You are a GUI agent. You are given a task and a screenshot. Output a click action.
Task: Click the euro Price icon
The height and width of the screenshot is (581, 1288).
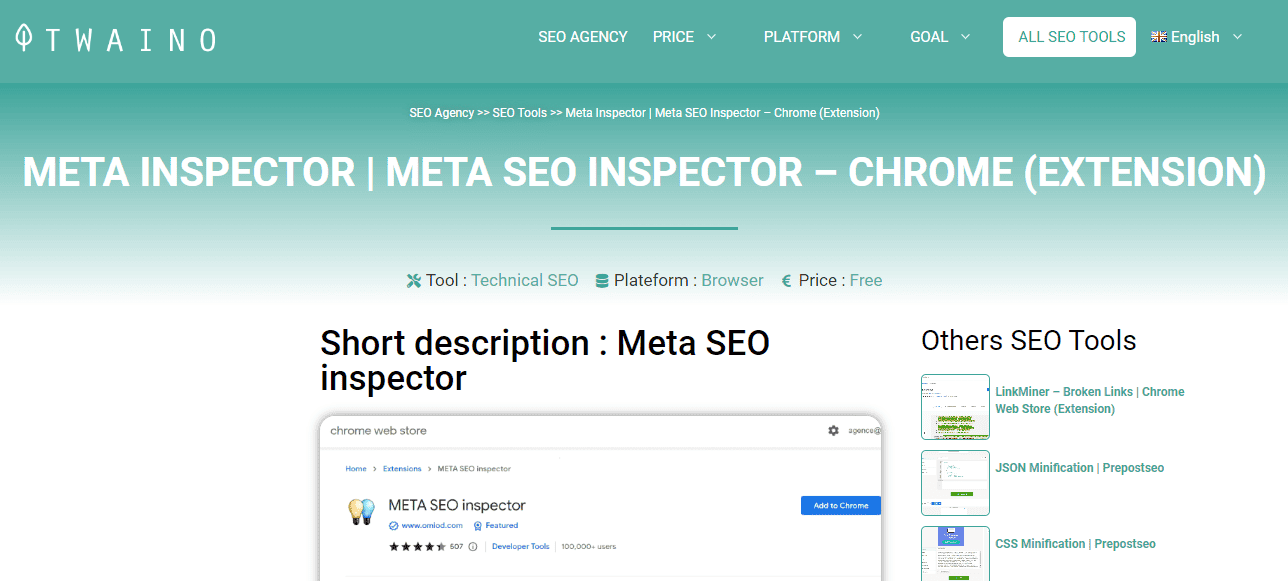pos(787,281)
